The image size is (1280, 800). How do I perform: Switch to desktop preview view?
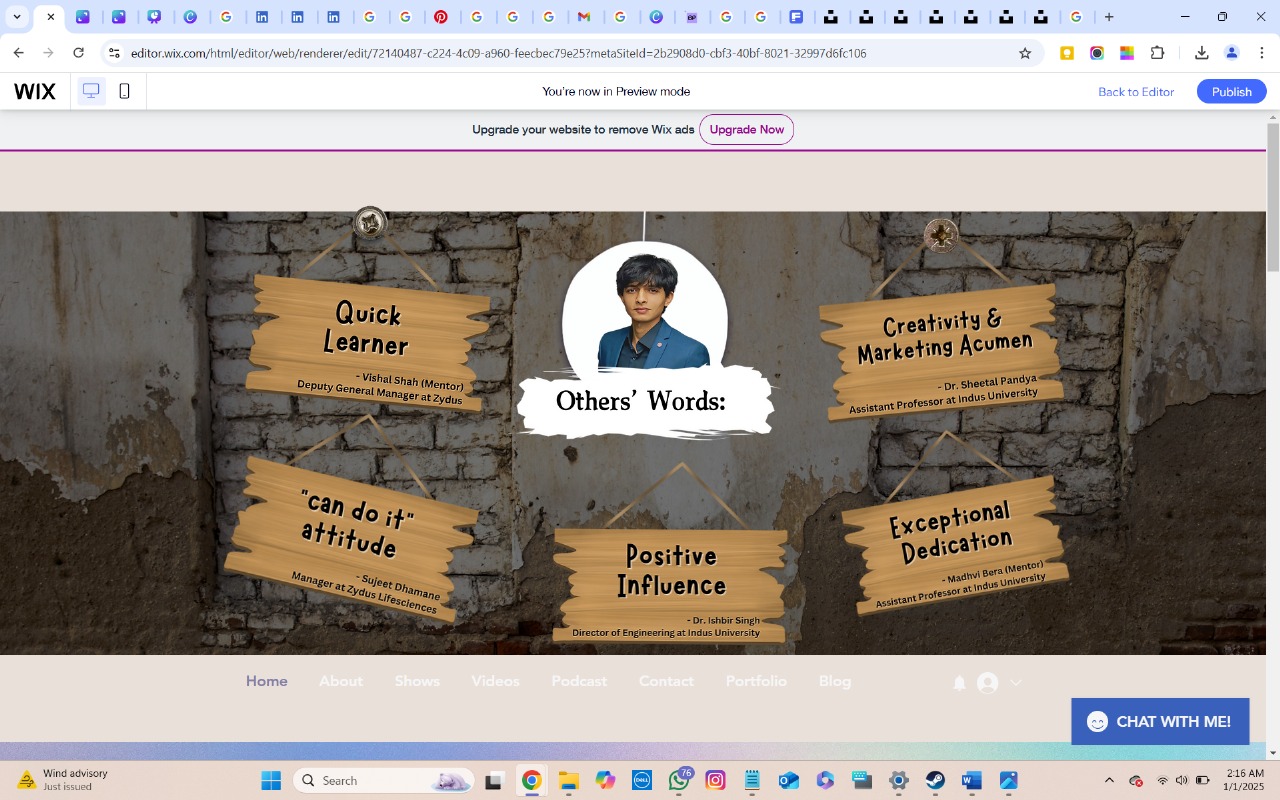tap(91, 91)
